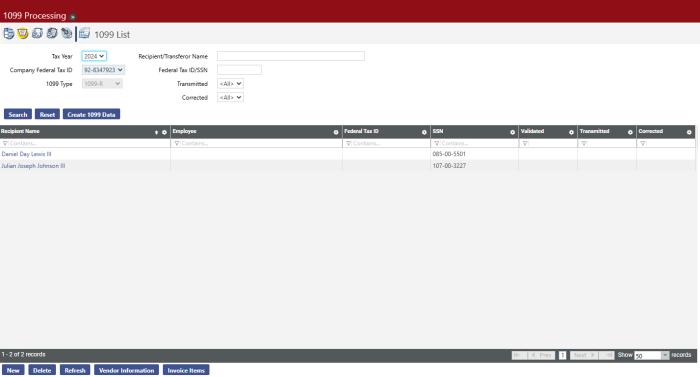700x377 pixels.
Task: Click the Create 1099 Data button
Action: 92,114
